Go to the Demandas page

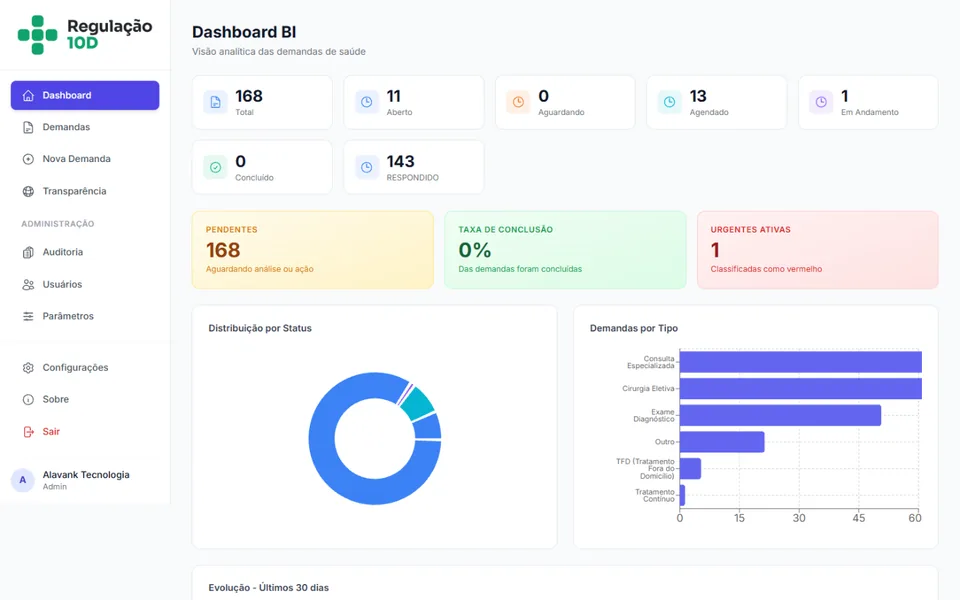(85, 127)
